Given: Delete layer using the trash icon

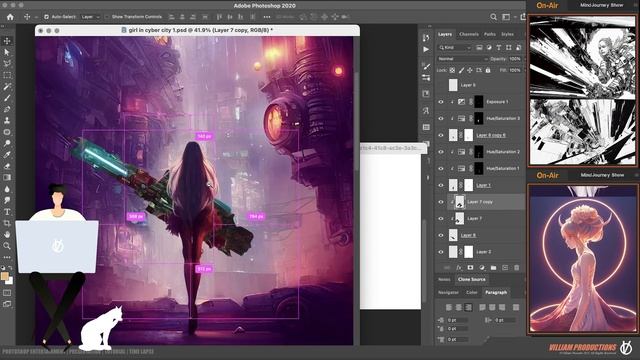Looking at the screenshot, I should pos(517,268).
